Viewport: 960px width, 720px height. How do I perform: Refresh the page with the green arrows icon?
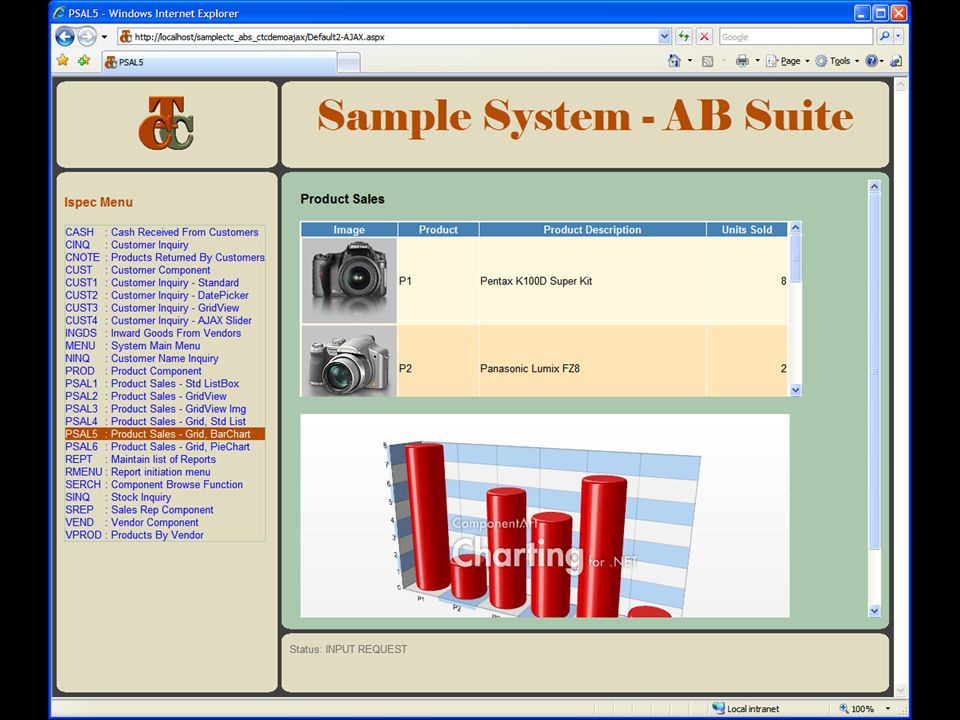pyautogui.click(x=684, y=37)
